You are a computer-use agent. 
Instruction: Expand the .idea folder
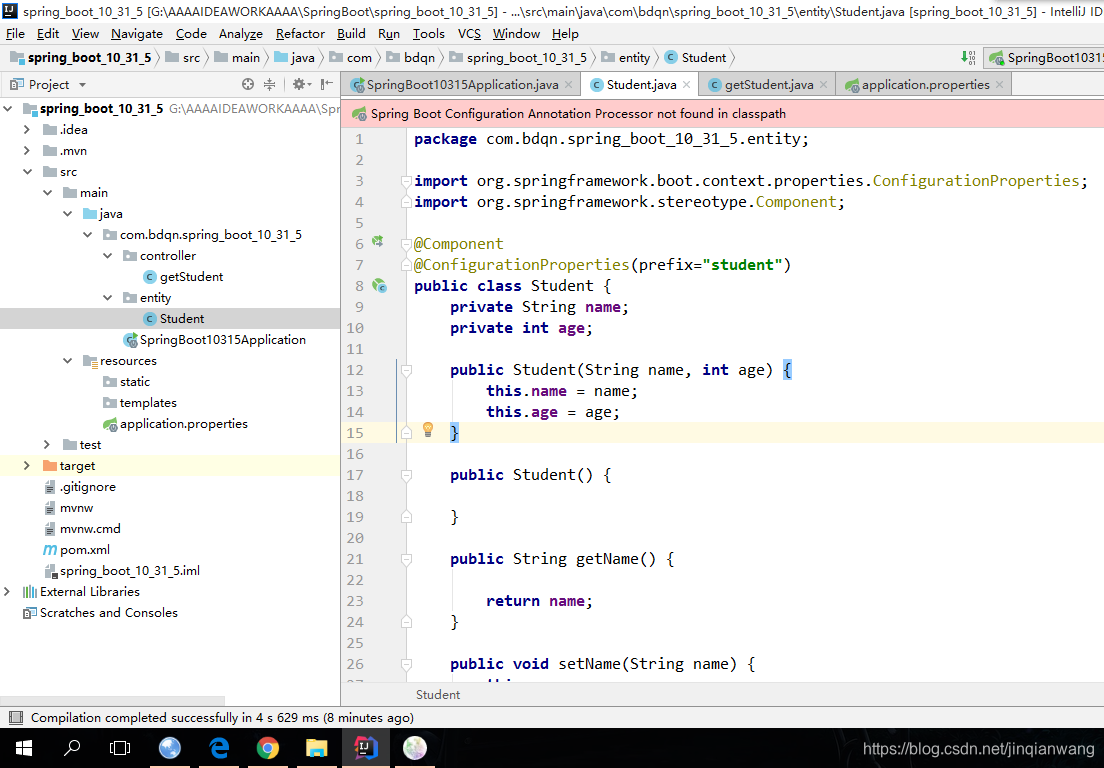click(x=27, y=130)
